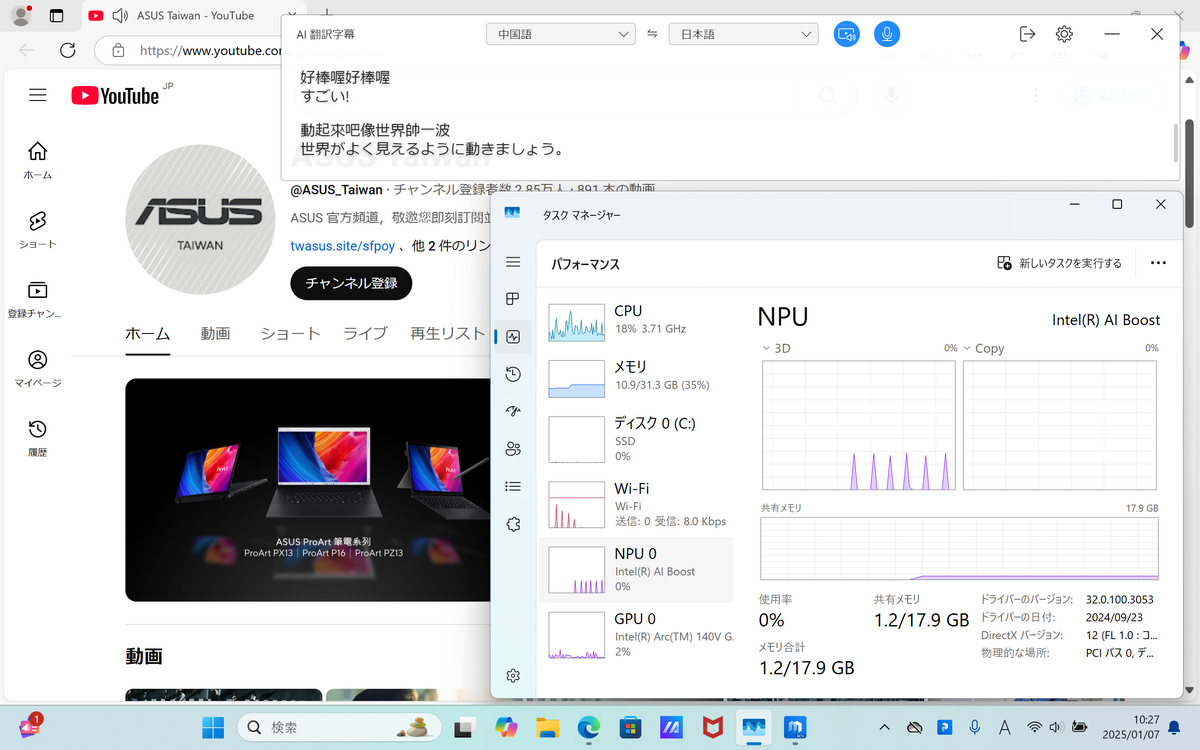The height and width of the screenshot is (750, 1200).
Task: Toggle microphone input in AI subtitles
Action: [886, 34]
